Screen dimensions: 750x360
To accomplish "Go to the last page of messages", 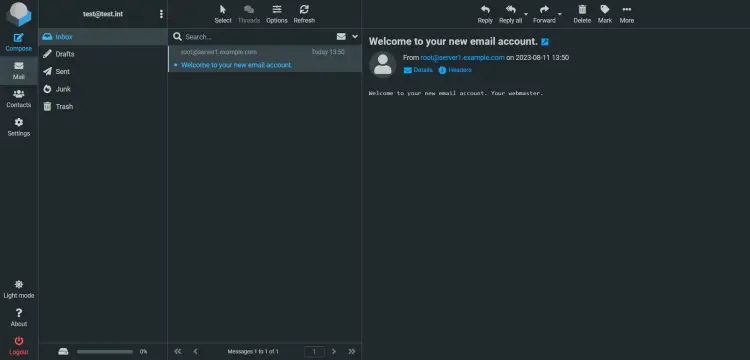I will point(352,351).
